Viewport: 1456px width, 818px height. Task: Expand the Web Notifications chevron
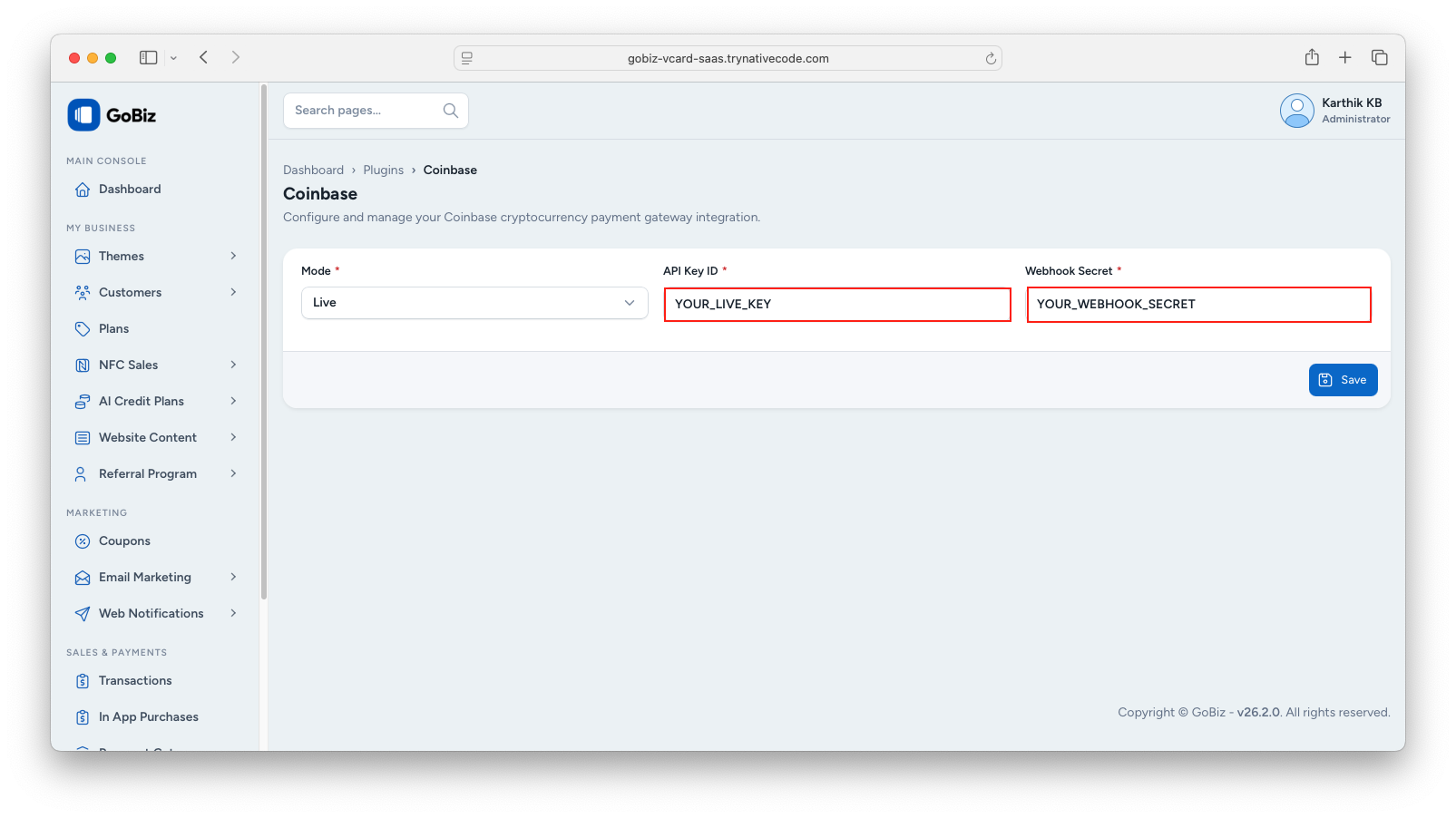[x=233, y=613]
